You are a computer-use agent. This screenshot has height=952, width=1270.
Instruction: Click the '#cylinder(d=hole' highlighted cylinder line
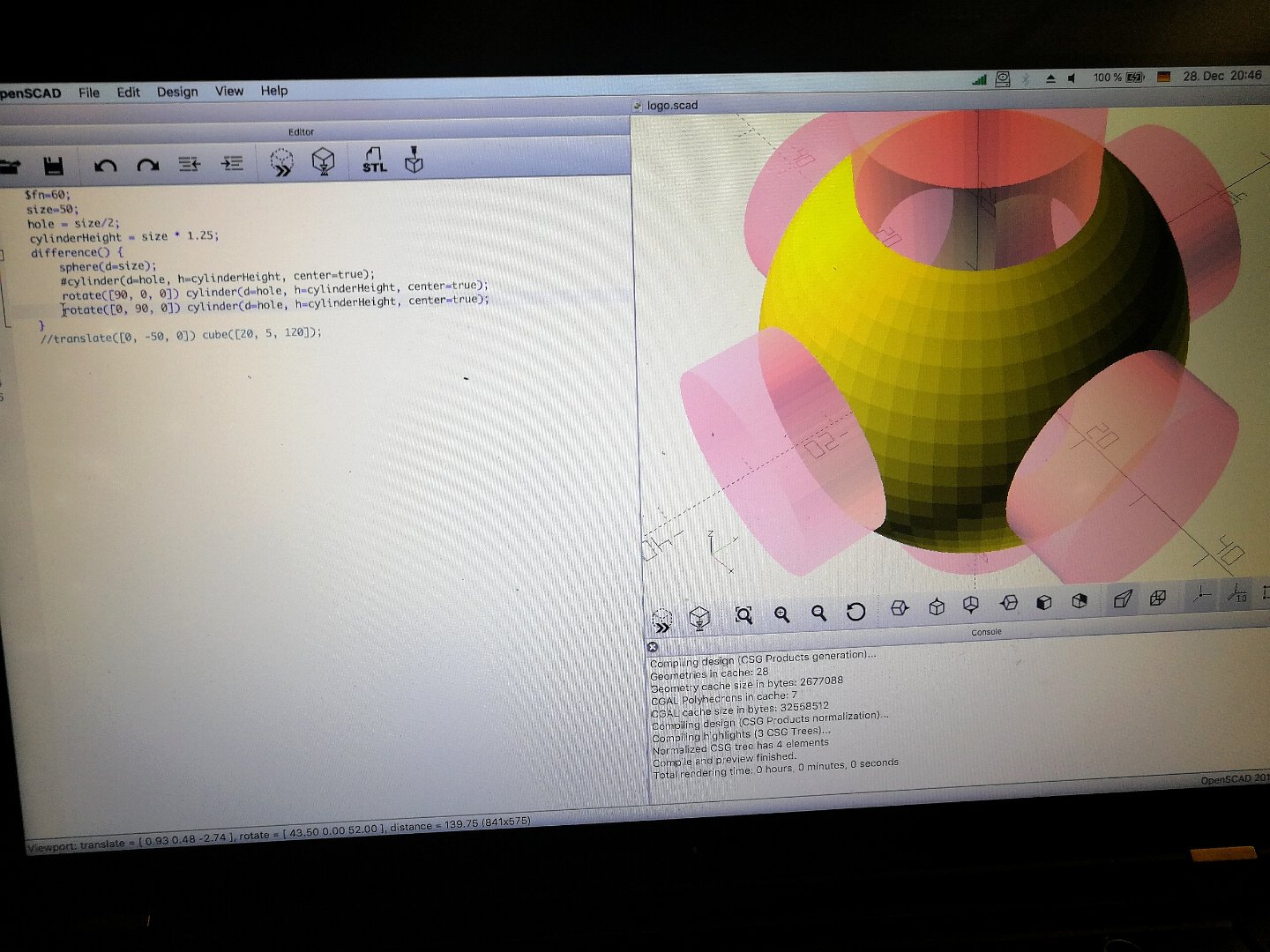(x=217, y=278)
